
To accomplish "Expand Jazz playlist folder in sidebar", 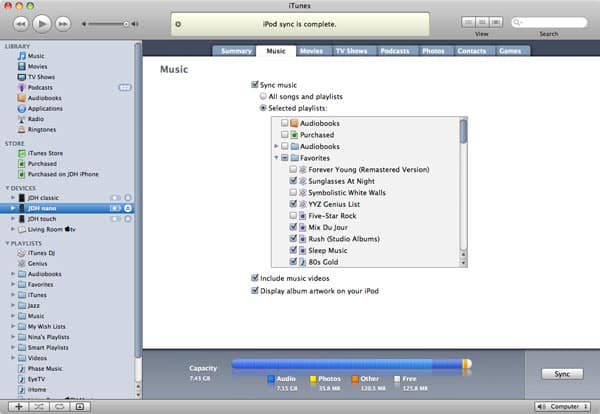I will (13, 305).
